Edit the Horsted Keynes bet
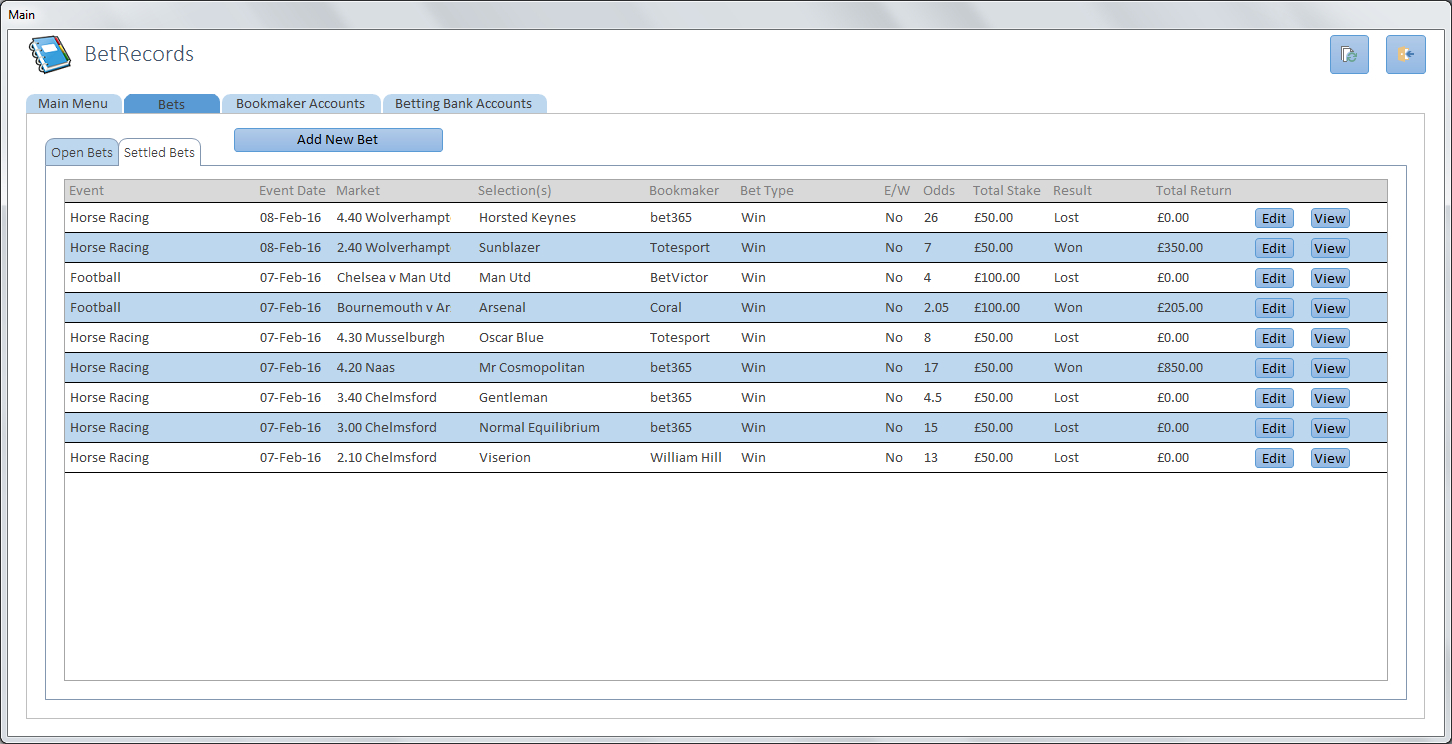Screen dimensions: 1452x744 point(1273,218)
